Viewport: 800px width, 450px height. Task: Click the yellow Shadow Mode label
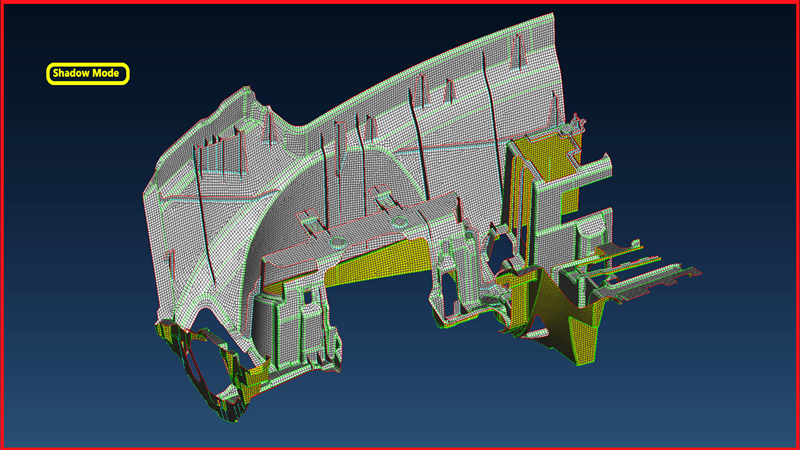[88, 73]
